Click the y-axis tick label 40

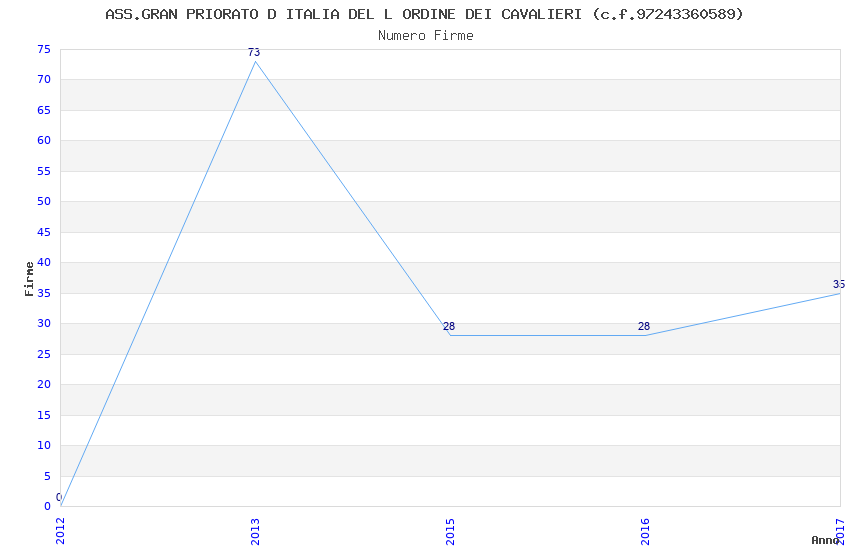coord(44,262)
